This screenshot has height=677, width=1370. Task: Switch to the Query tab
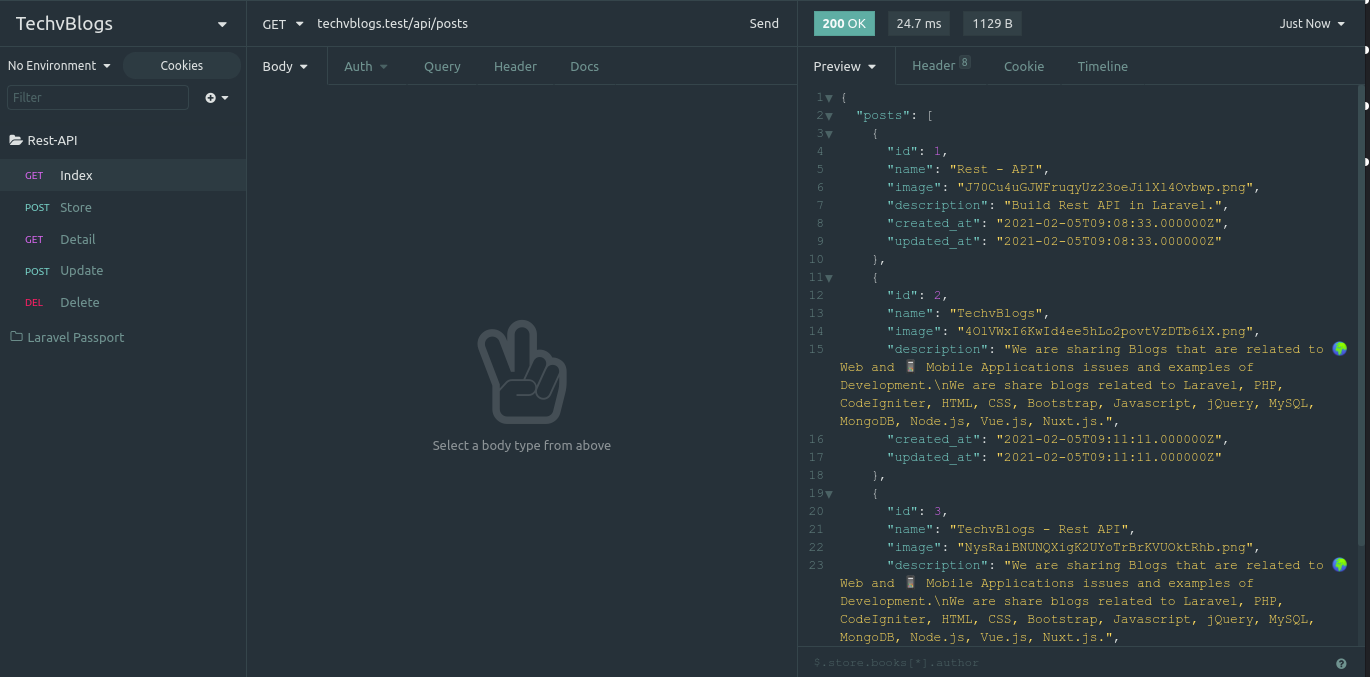(442, 66)
